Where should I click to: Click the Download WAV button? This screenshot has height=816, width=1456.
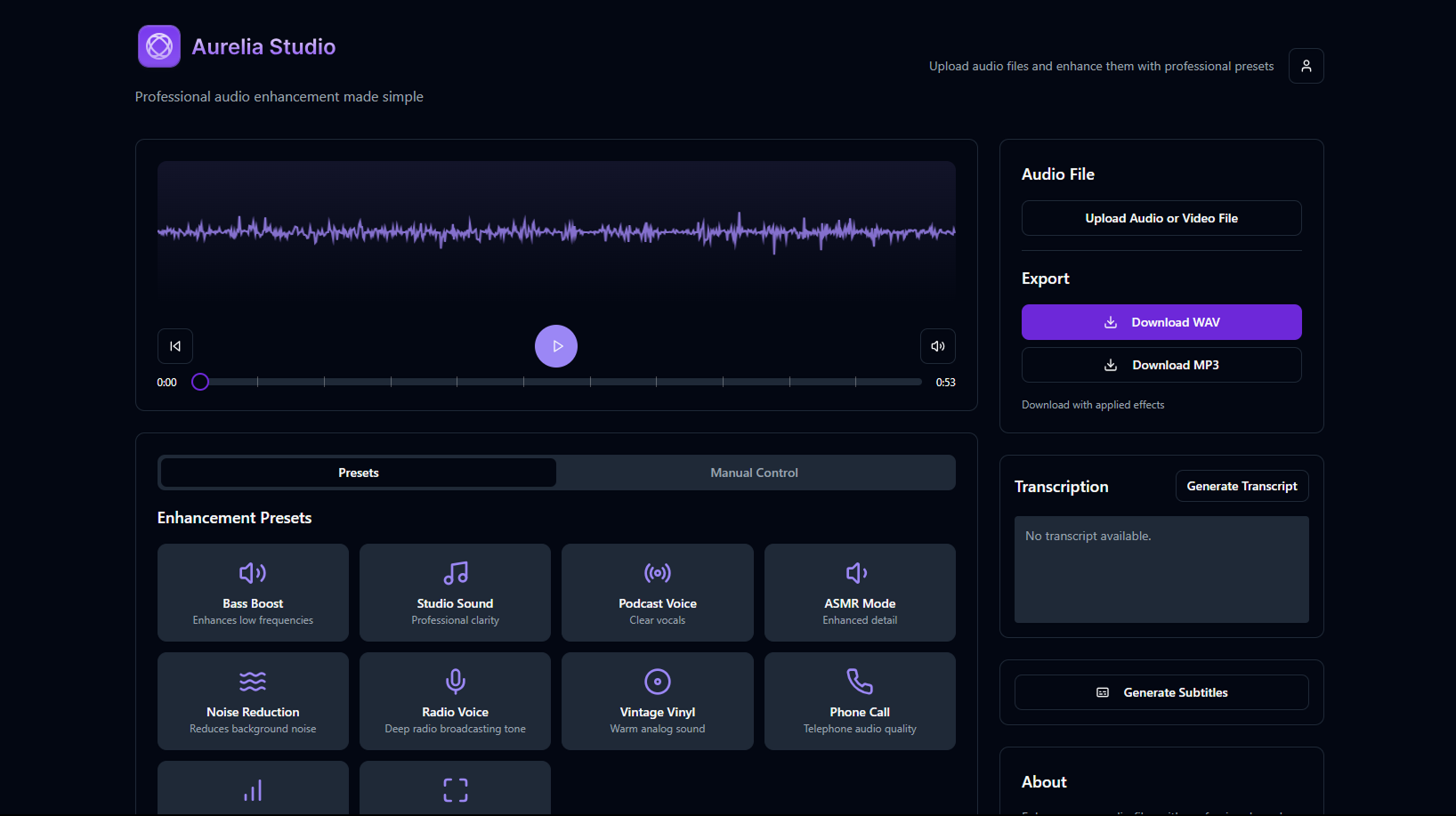(1161, 322)
